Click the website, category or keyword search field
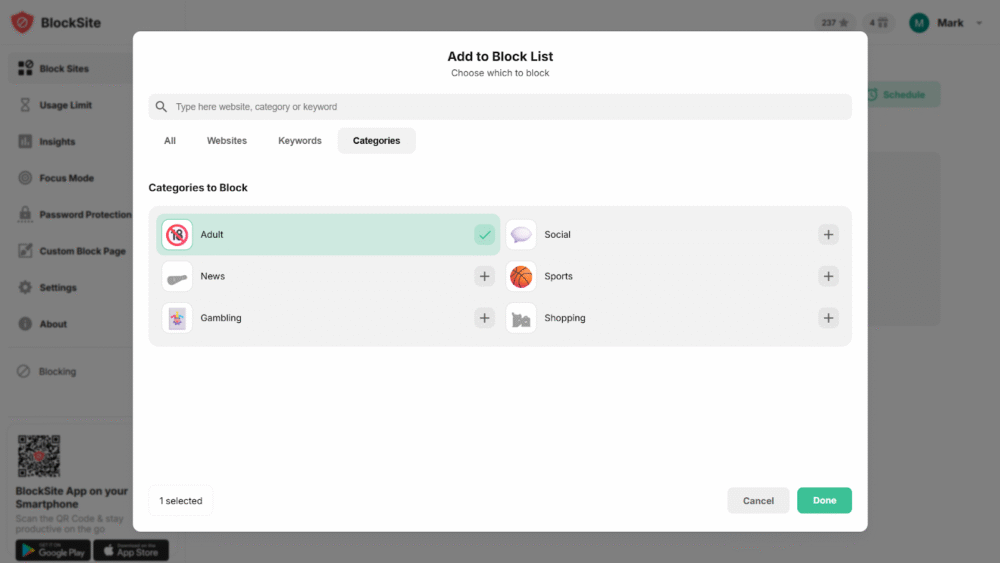Image resolution: width=1000 pixels, height=563 pixels. (510, 107)
